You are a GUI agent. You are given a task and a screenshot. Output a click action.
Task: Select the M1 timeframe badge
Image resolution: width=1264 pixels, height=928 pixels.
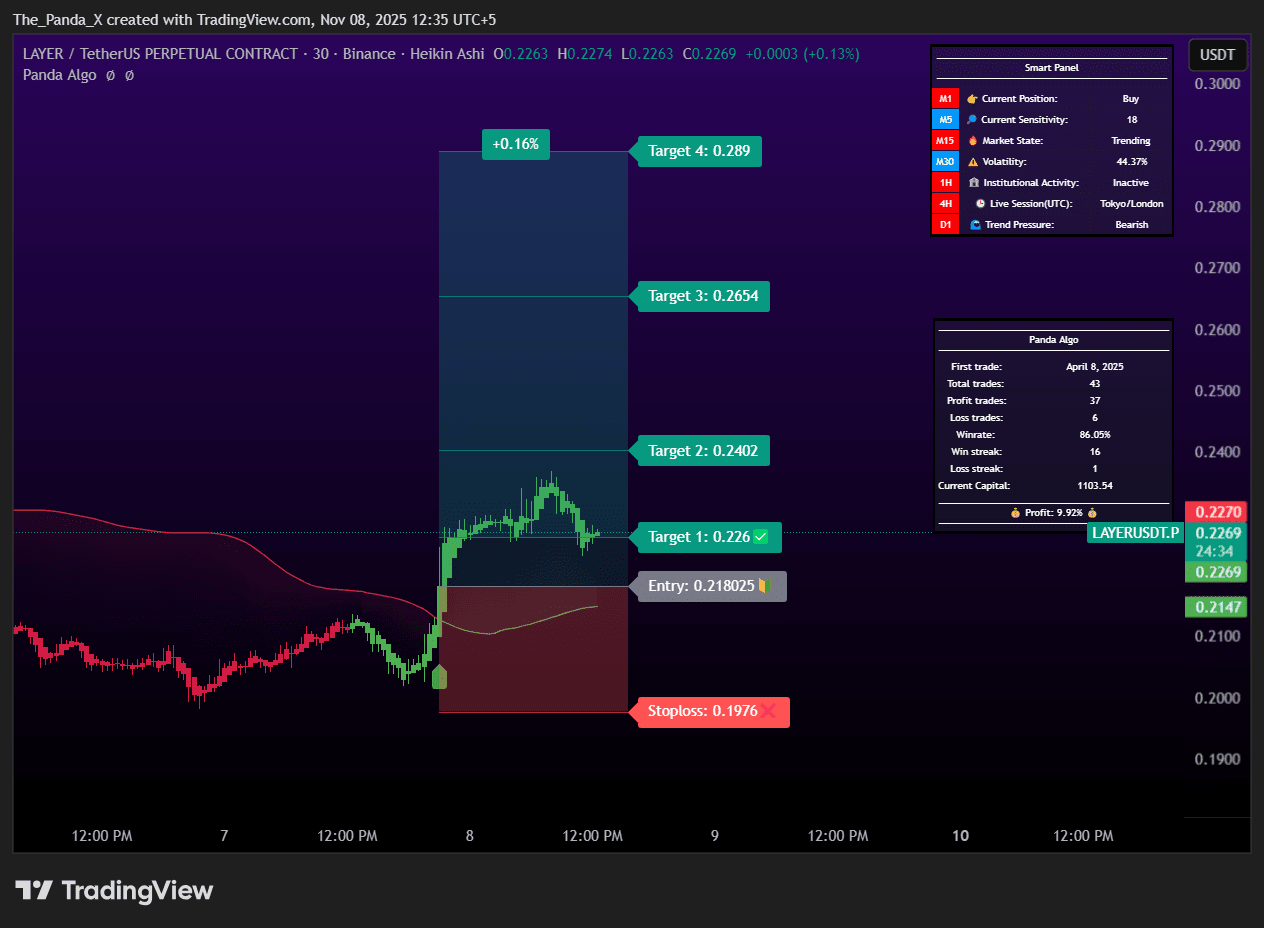point(945,99)
